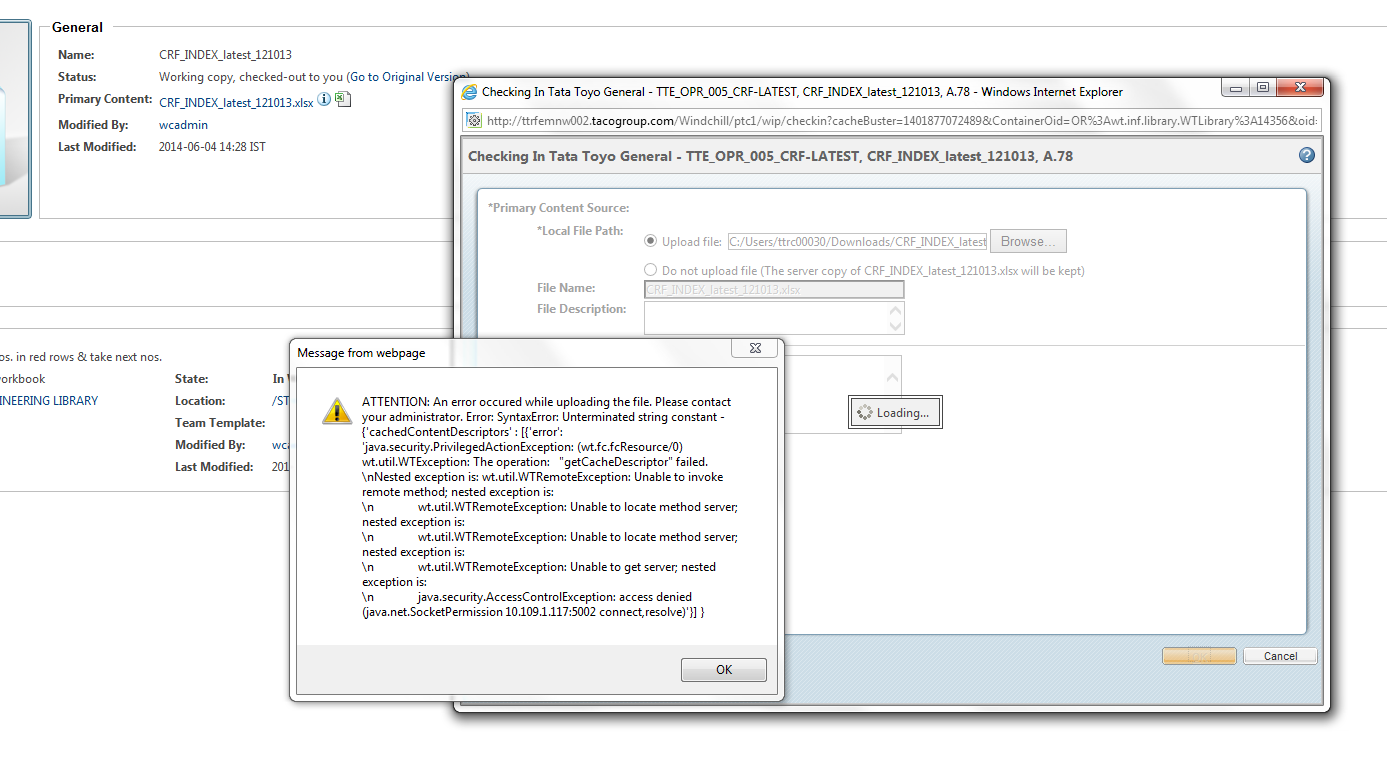Minimize the Checking In popup window
Screen dimensions: 1387x768
(x=1236, y=88)
